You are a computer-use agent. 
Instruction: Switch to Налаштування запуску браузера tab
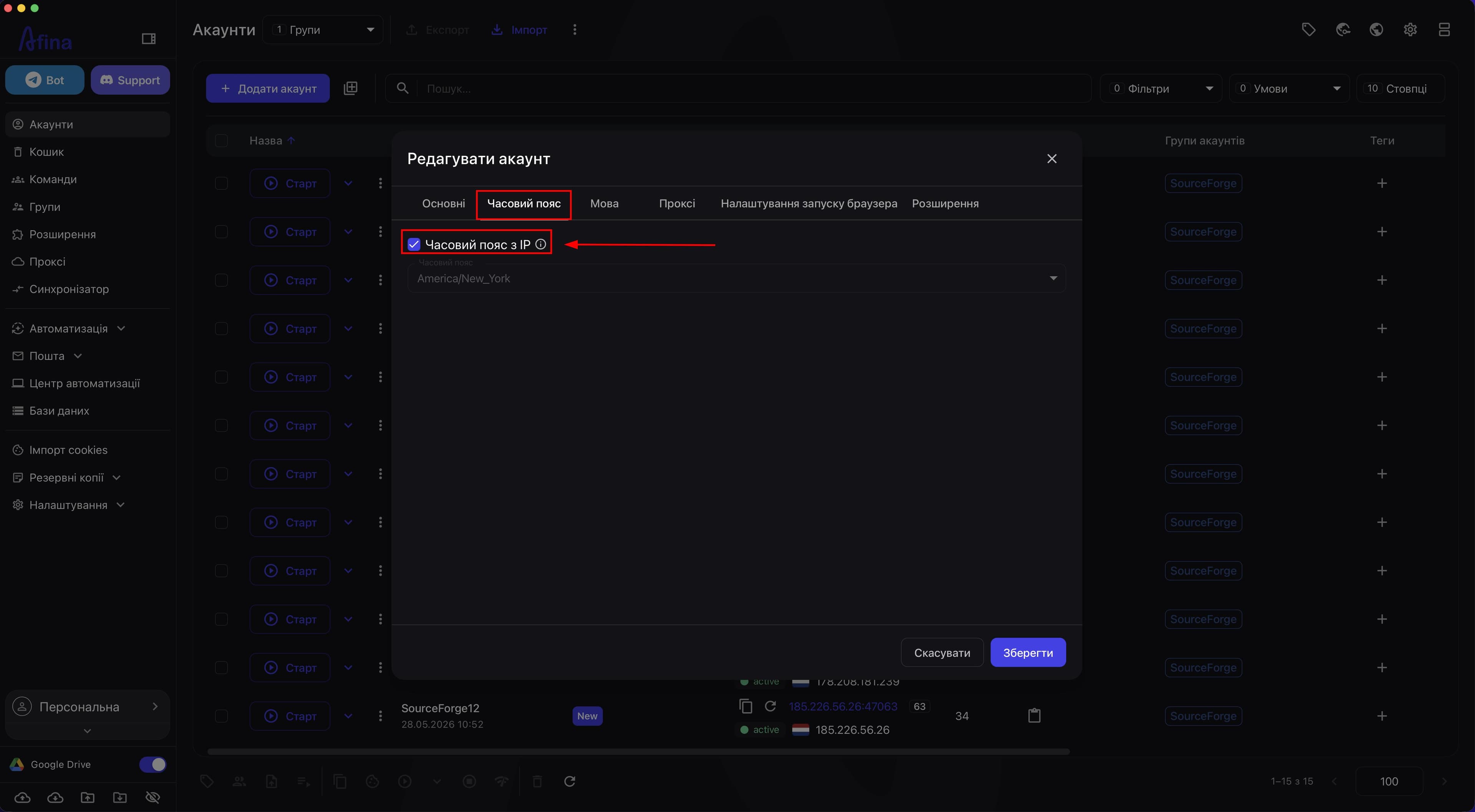(x=809, y=203)
